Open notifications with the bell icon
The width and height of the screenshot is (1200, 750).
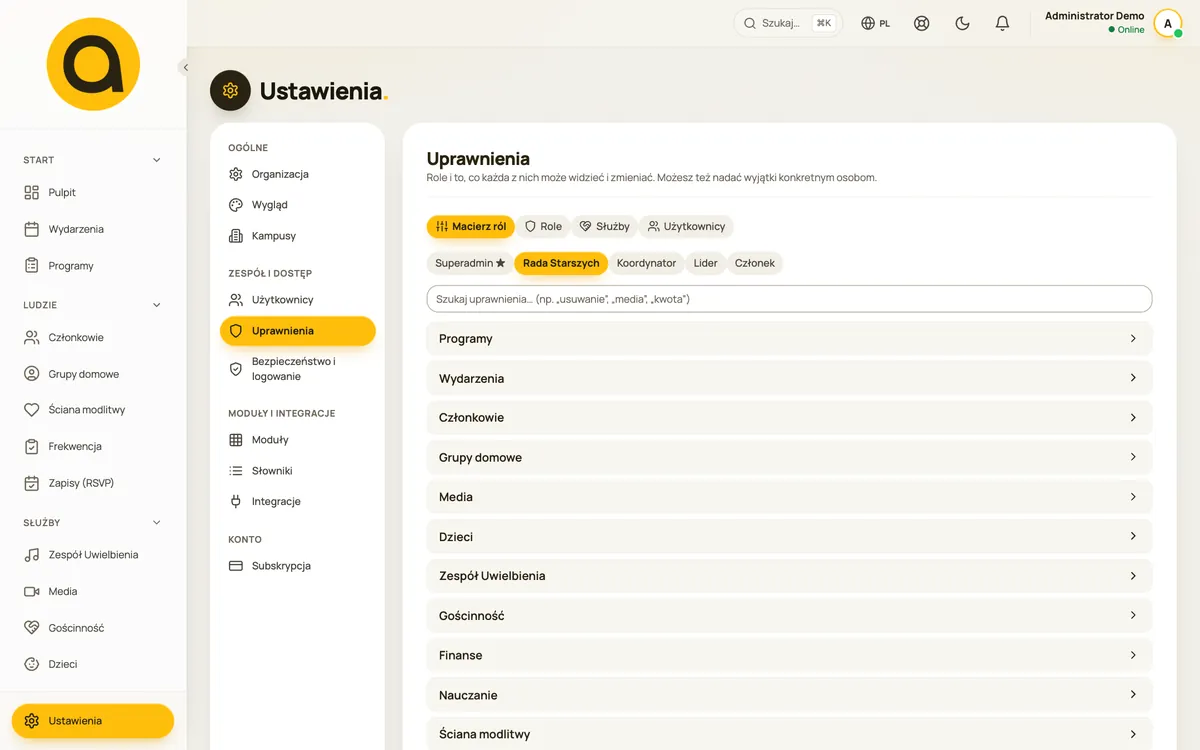pyautogui.click(x=1002, y=23)
